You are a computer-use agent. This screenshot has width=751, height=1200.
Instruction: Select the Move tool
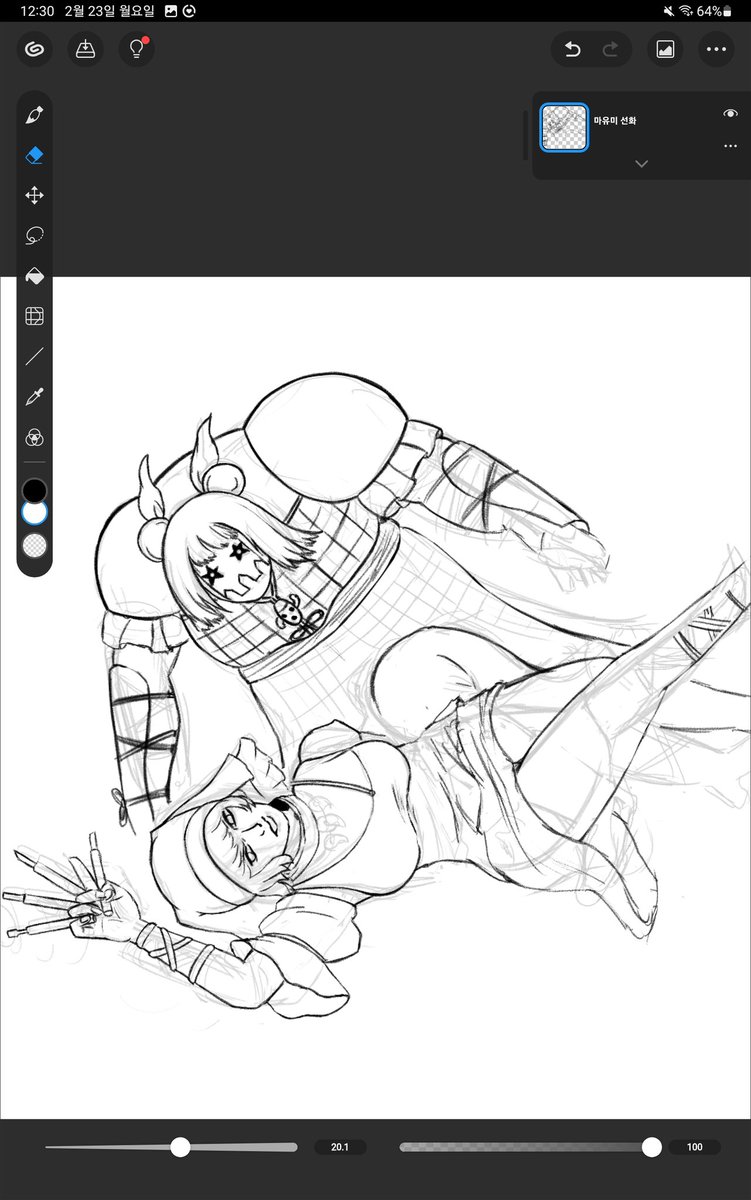pyautogui.click(x=35, y=196)
